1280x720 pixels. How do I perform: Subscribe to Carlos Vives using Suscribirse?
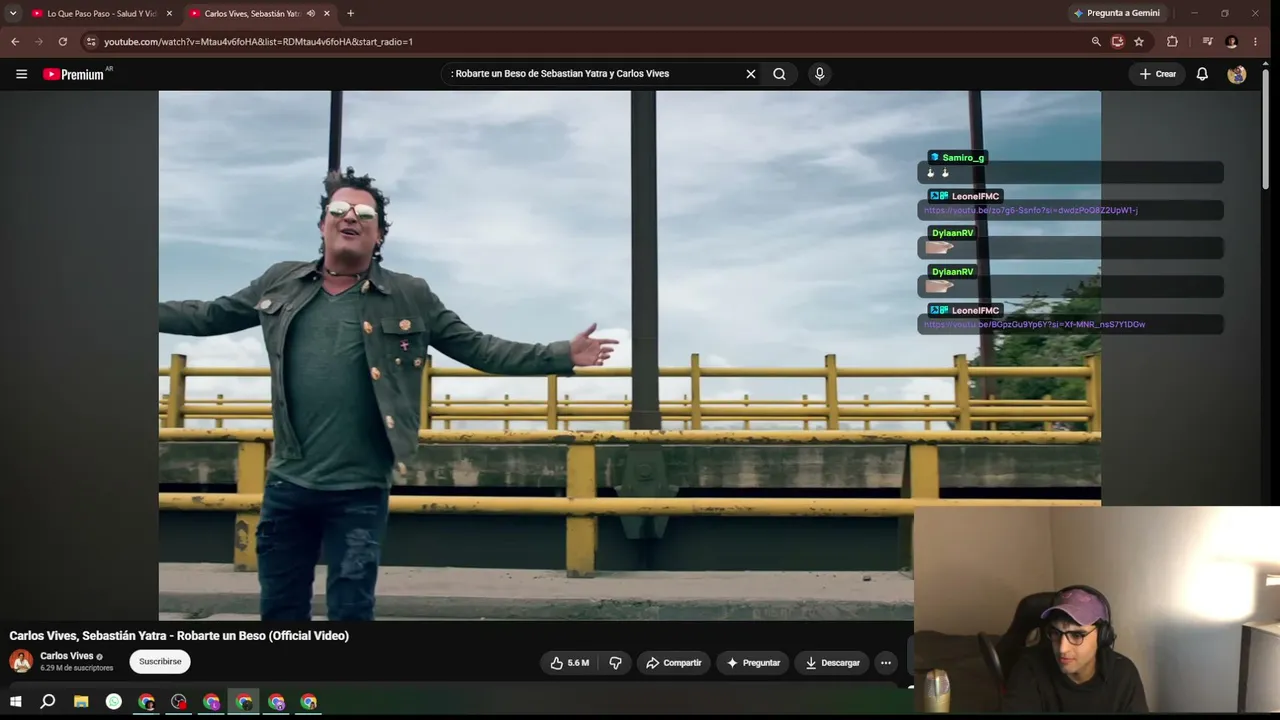click(x=160, y=661)
